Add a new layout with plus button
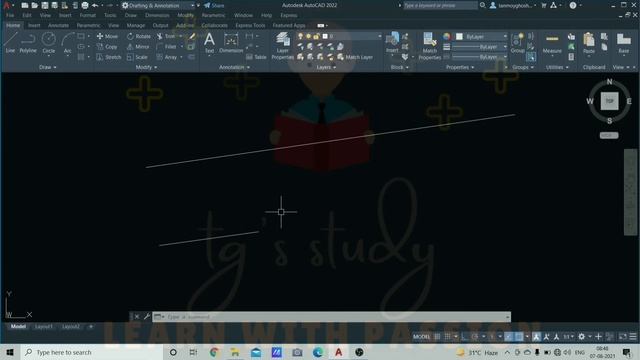This screenshot has height=360, width=640. (91, 327)
